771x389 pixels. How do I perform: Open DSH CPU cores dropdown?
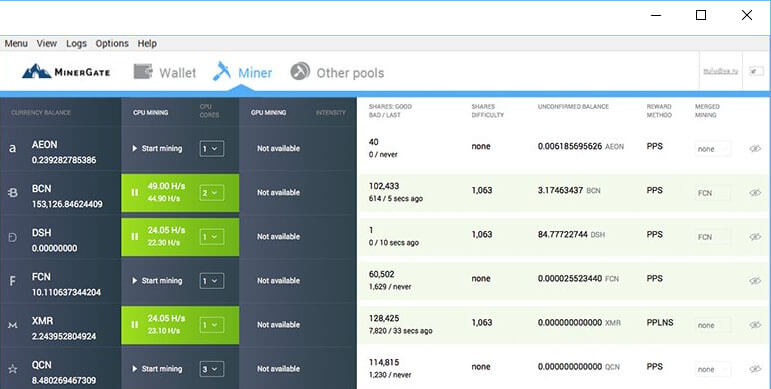coord(212,237)
